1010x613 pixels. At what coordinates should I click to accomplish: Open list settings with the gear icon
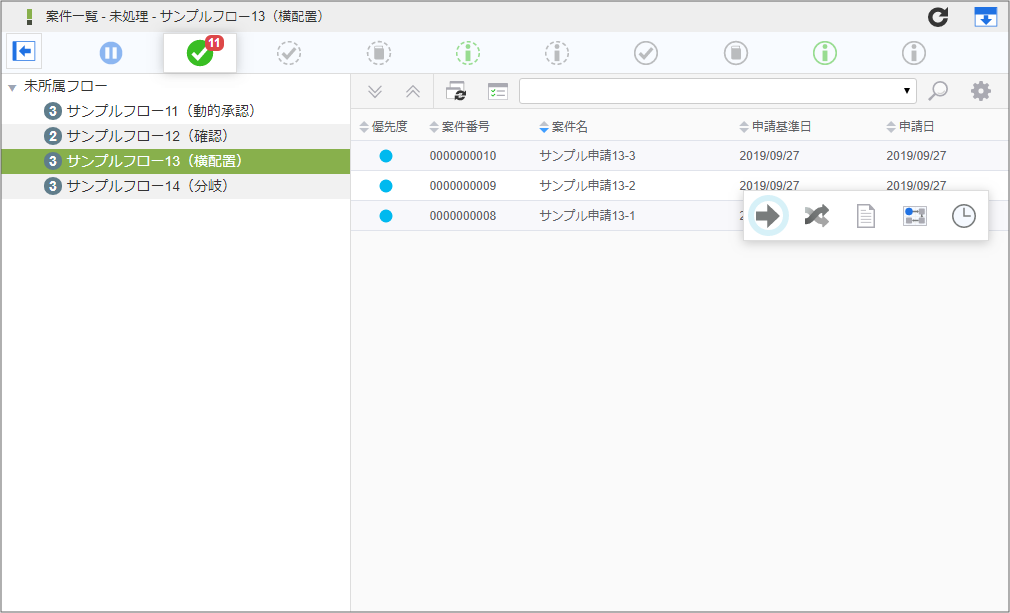981,91
